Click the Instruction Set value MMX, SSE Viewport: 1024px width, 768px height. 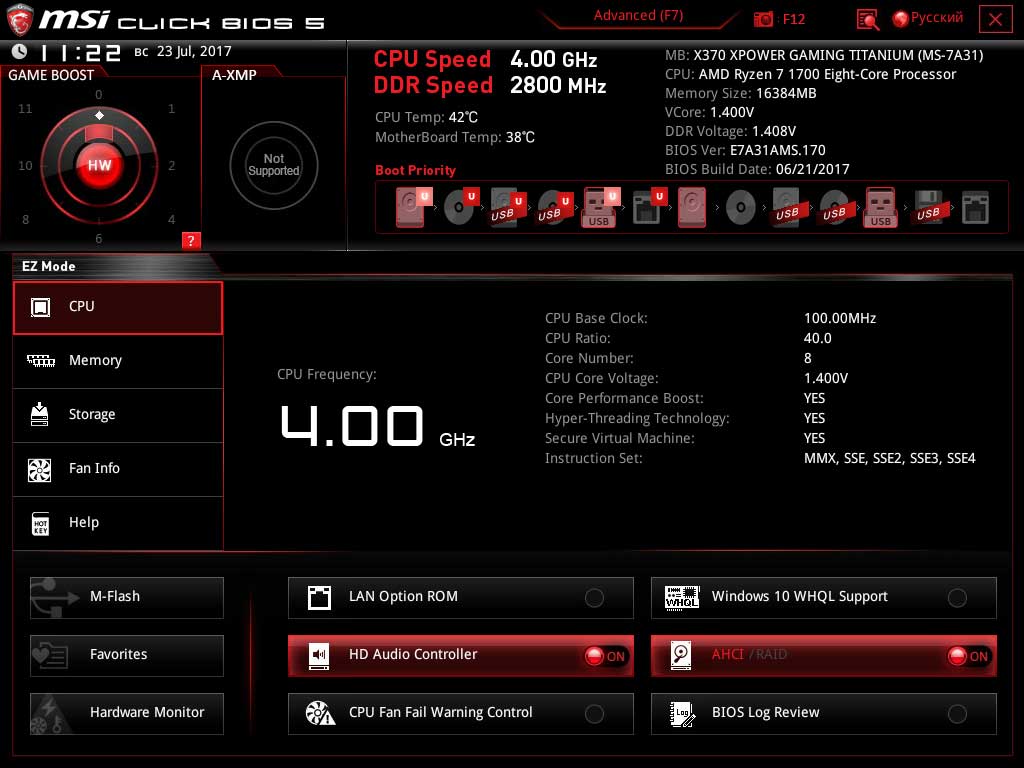click(889, 458)
